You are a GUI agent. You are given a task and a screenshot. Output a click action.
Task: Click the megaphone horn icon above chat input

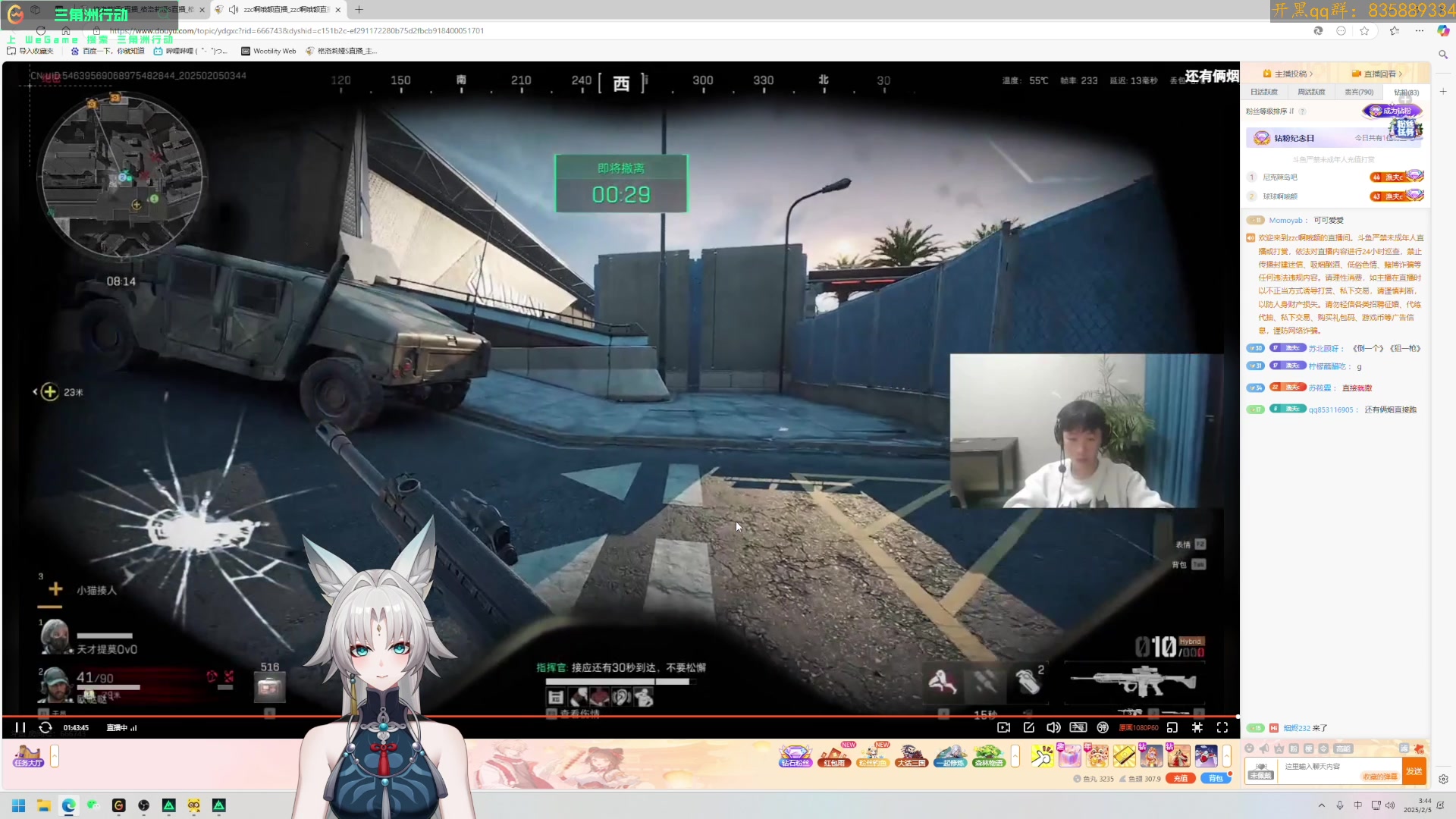coord(1264,748)
